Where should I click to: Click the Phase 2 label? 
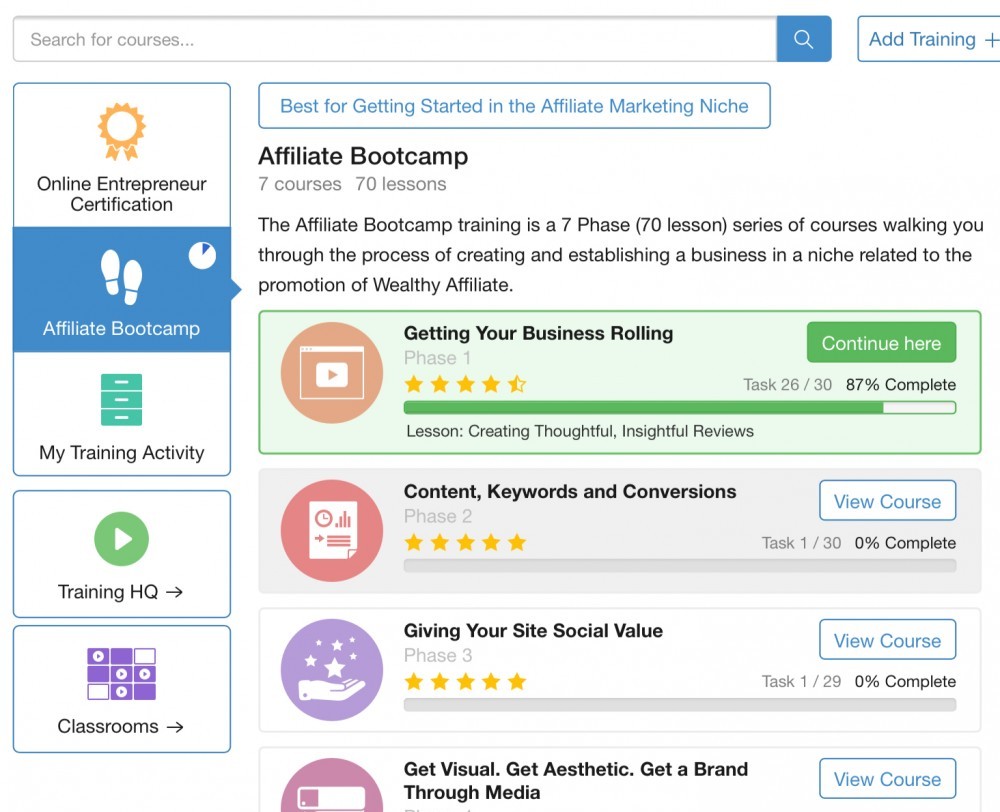pos(438,516)
